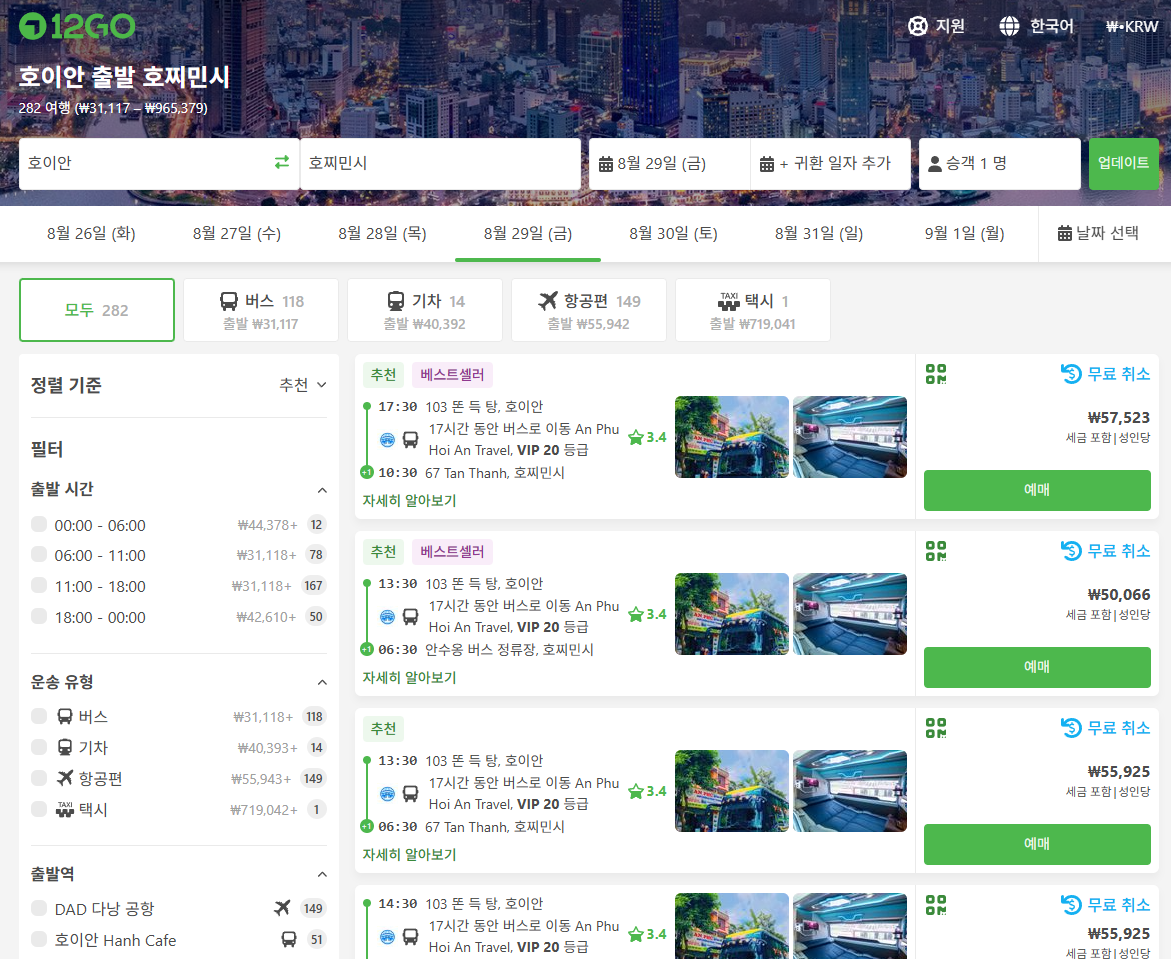Open the ₩•KRW currency selector
Viewport: 1171px width, 959px height.
coord(1131,26)
